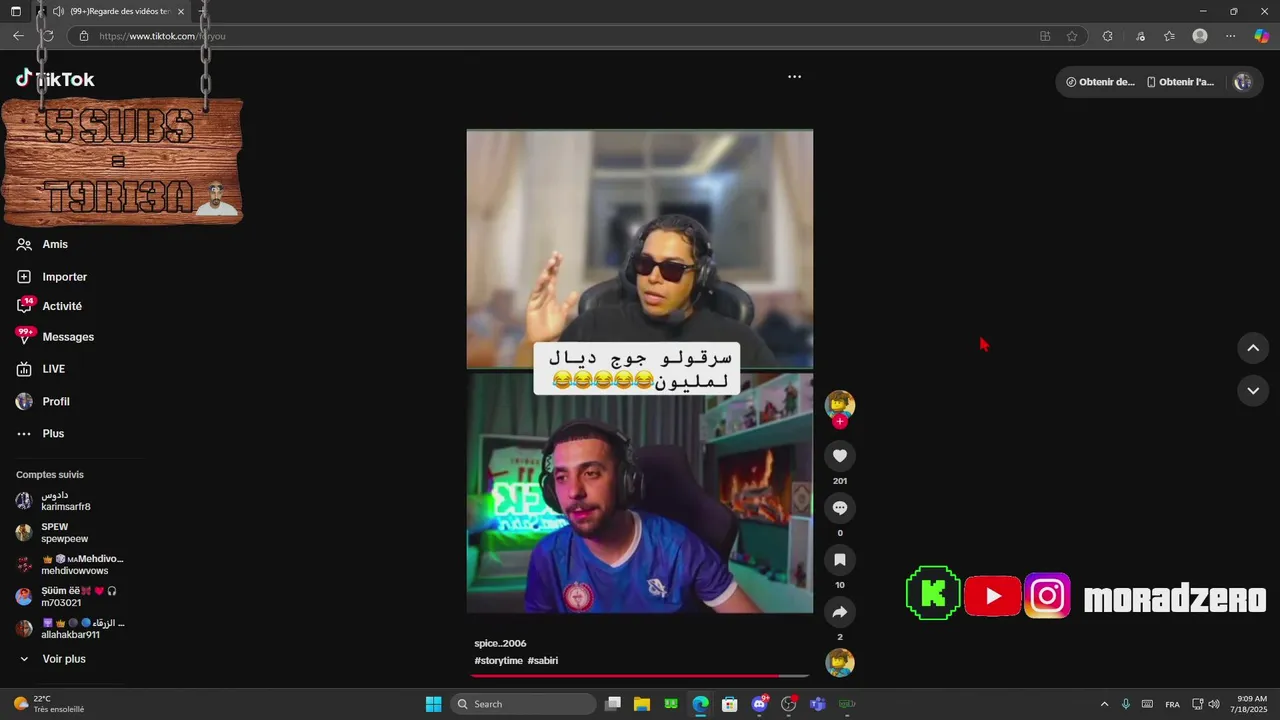The width and height of the screenshot is (1280, 720).
Task: Bookmark the video to favorites
Action: click(840, 560)
